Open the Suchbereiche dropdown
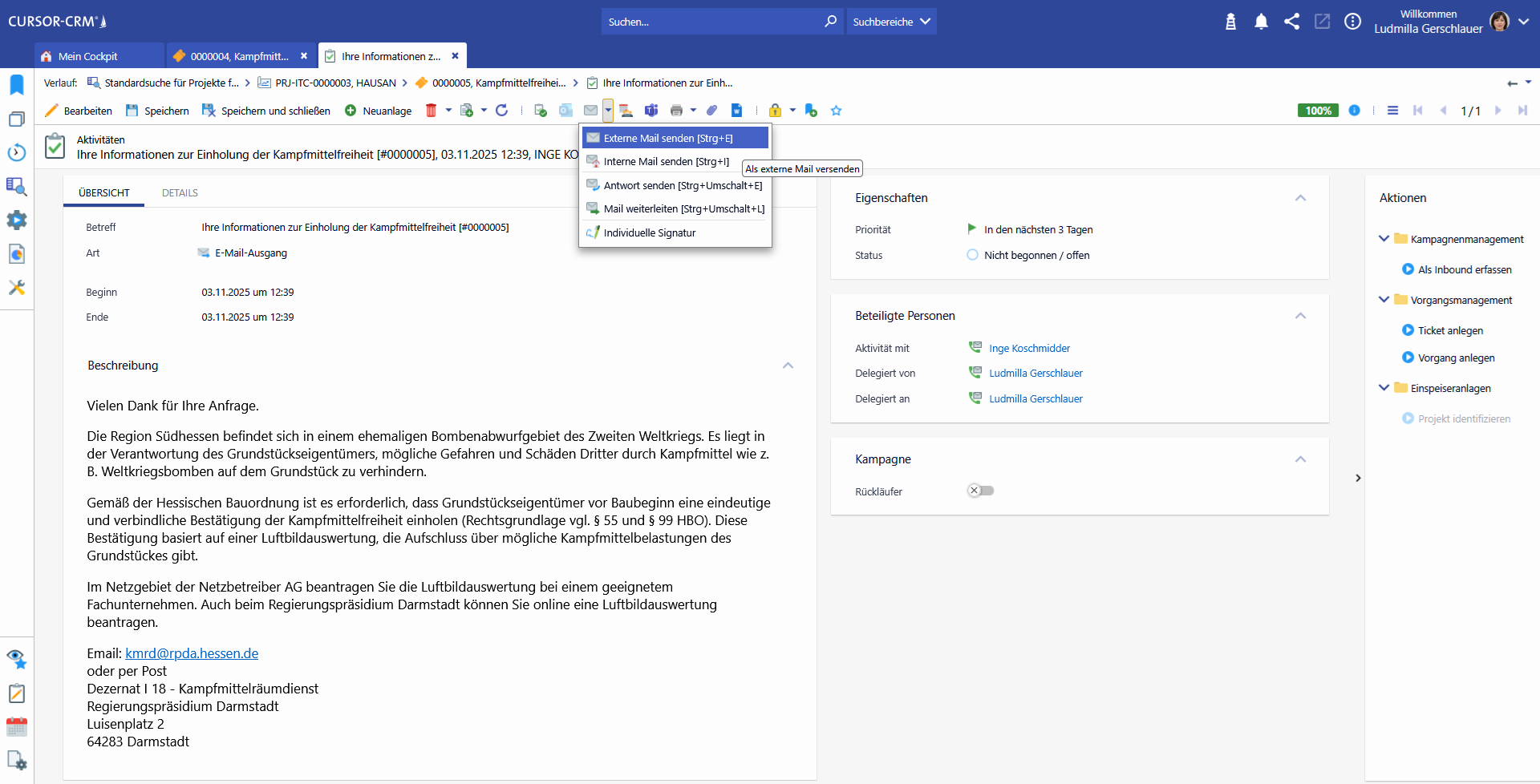Screen dimensions: 1540x784 pyautogui.click(x=891, y=22)
